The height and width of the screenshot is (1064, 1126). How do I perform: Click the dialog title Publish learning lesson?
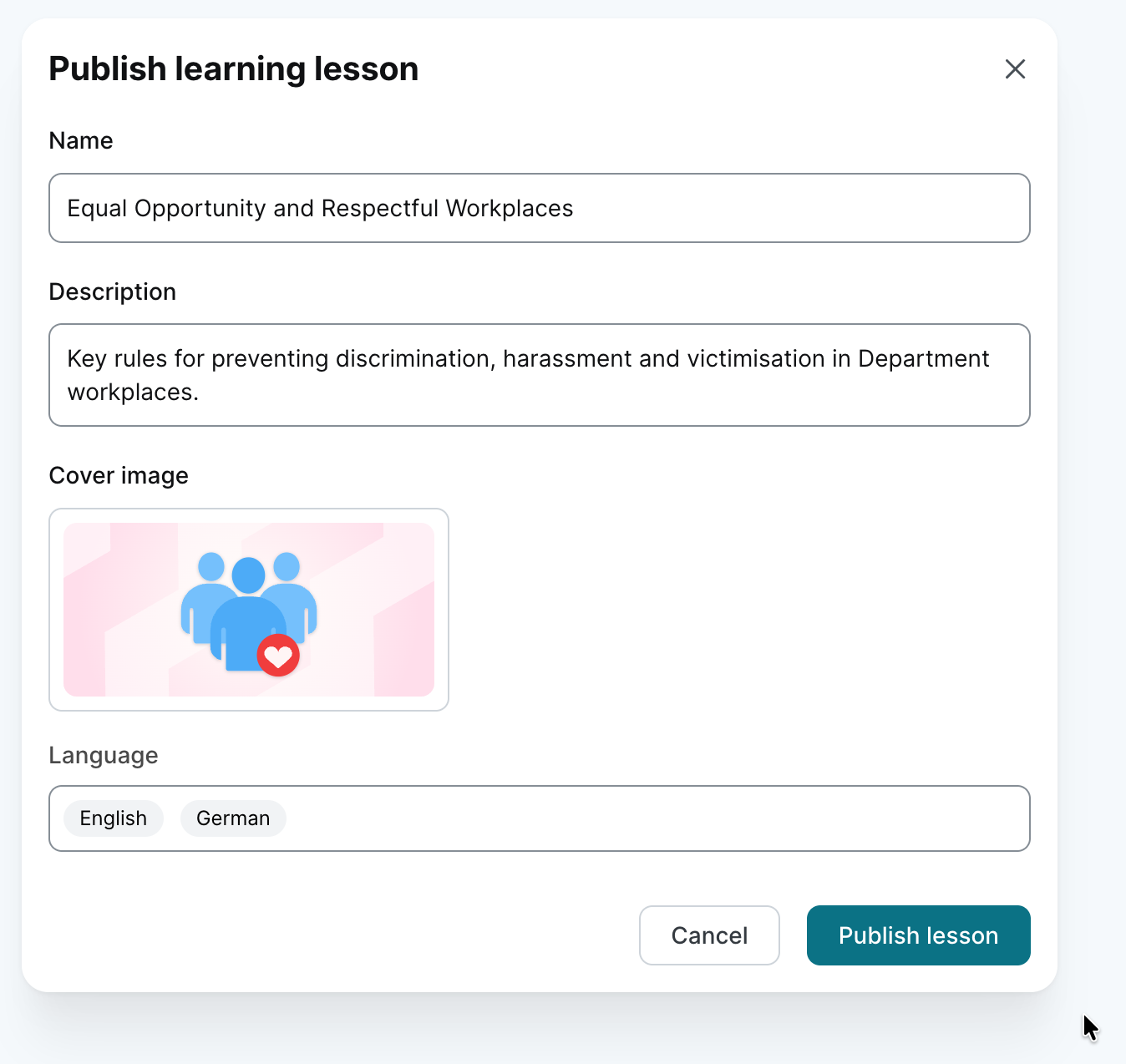(234, 69)
